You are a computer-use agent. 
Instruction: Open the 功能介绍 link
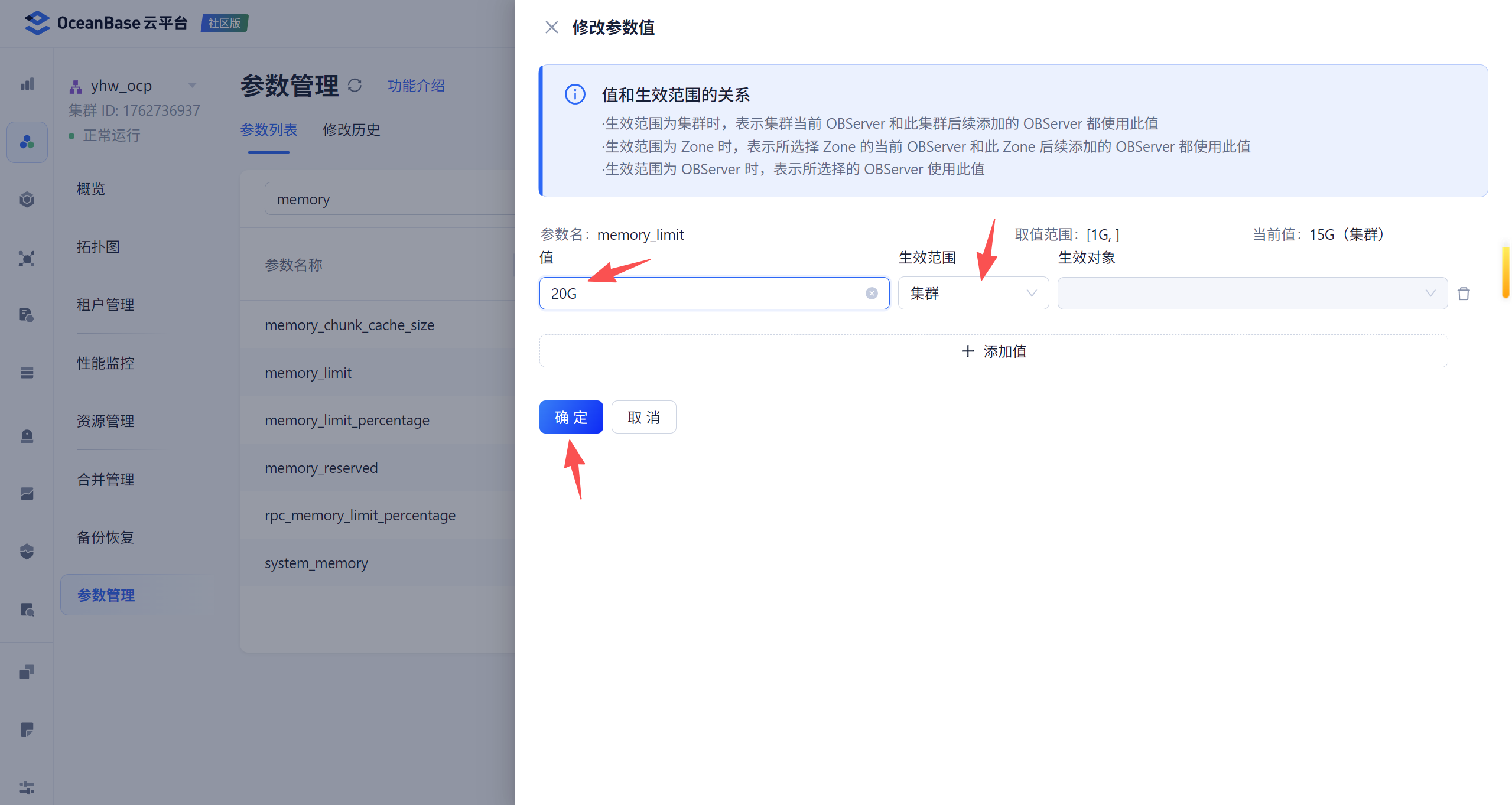416,86
